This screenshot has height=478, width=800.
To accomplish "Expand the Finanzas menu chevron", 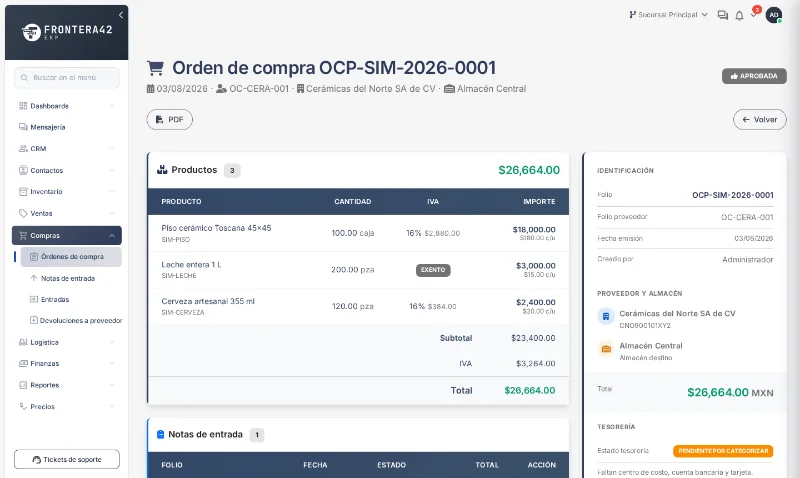I will click(x=112, y=364).
